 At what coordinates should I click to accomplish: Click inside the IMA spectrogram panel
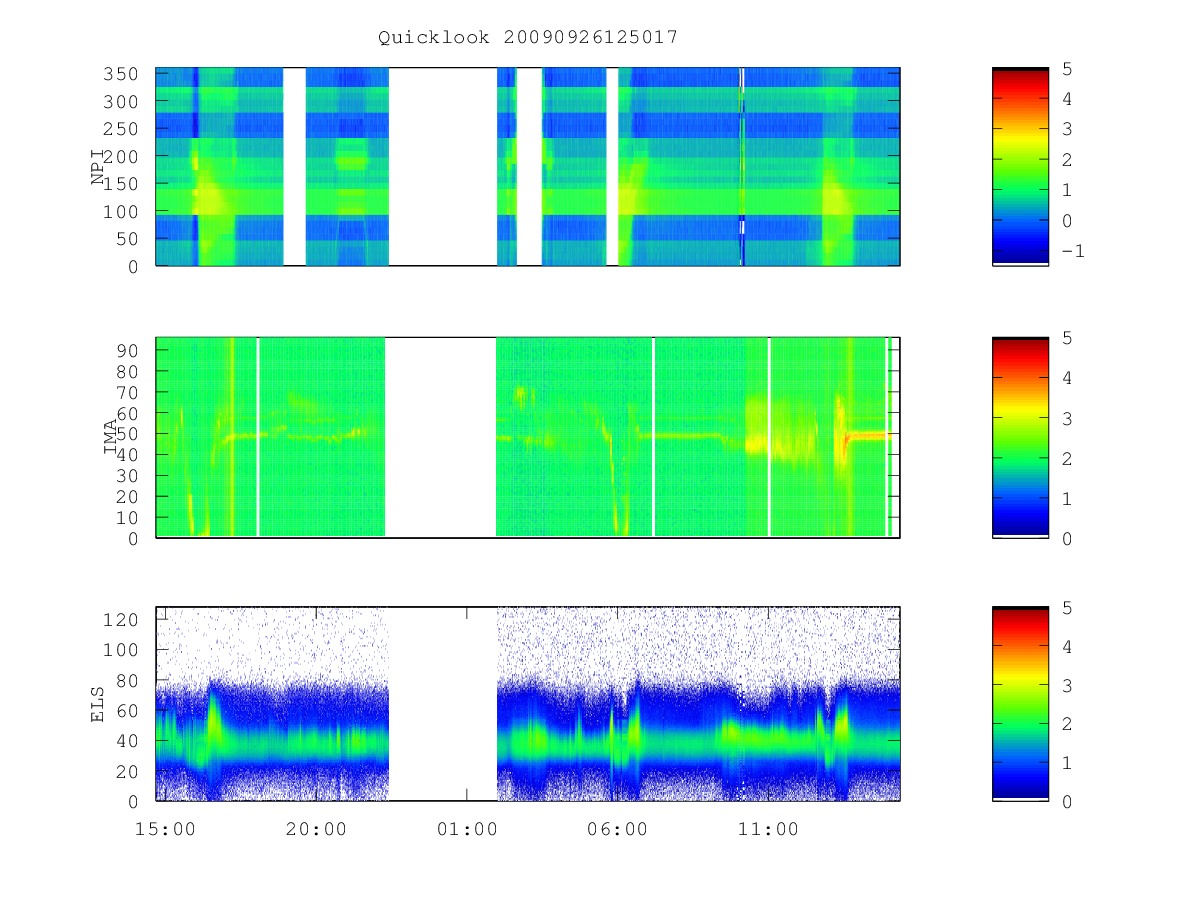point(528,438)
